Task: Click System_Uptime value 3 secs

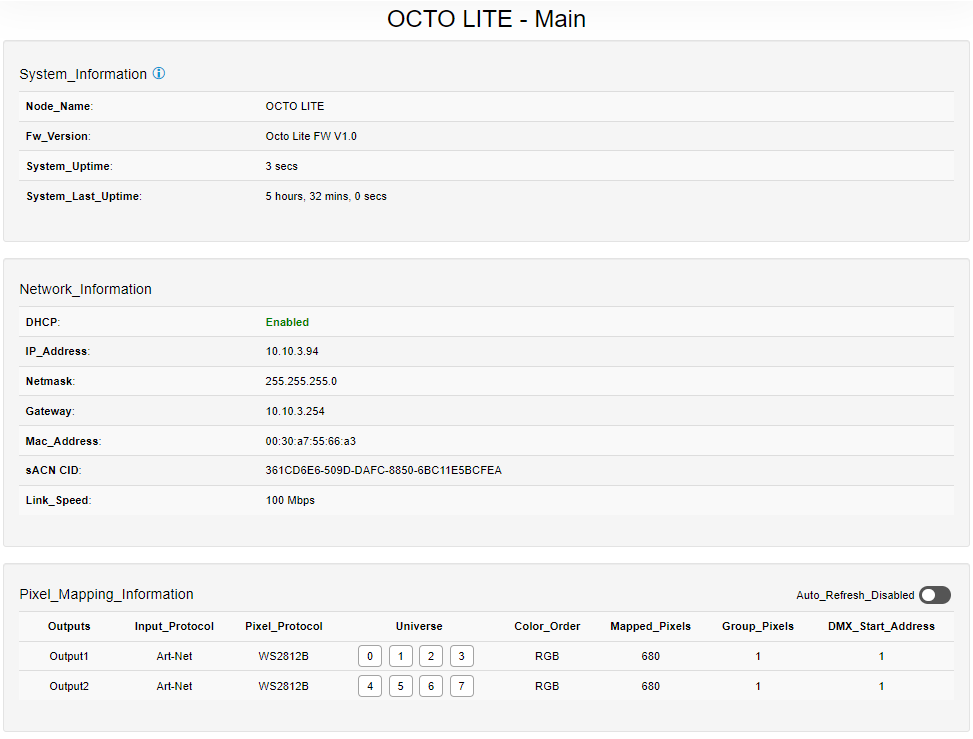Action: [x=282, y=166]
